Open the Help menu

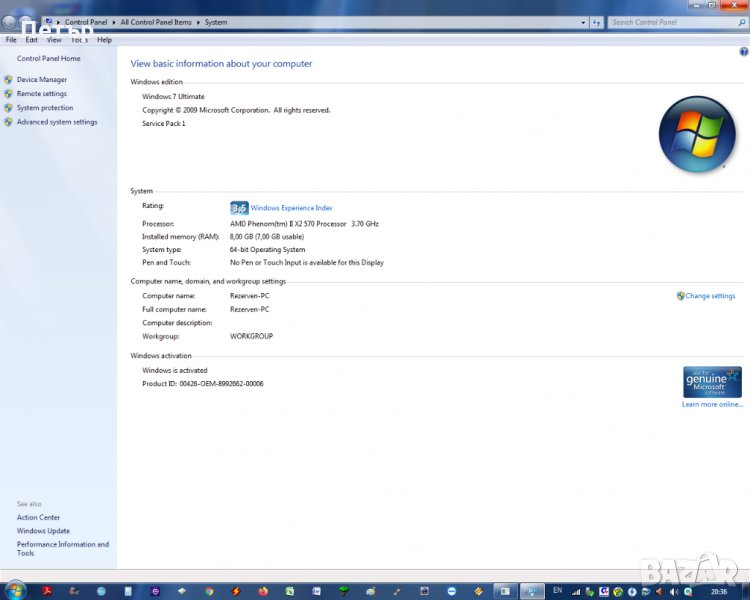click(x=104, y=40)
